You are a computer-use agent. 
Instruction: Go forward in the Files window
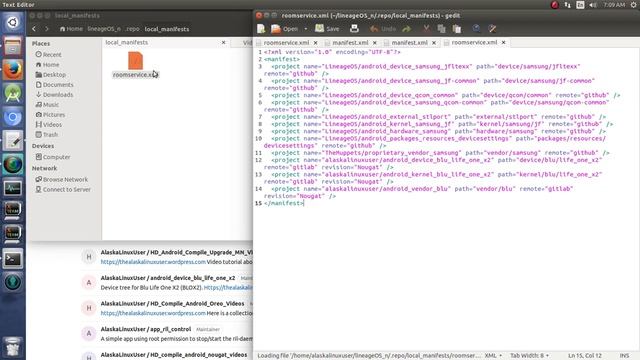pos(47,29)
